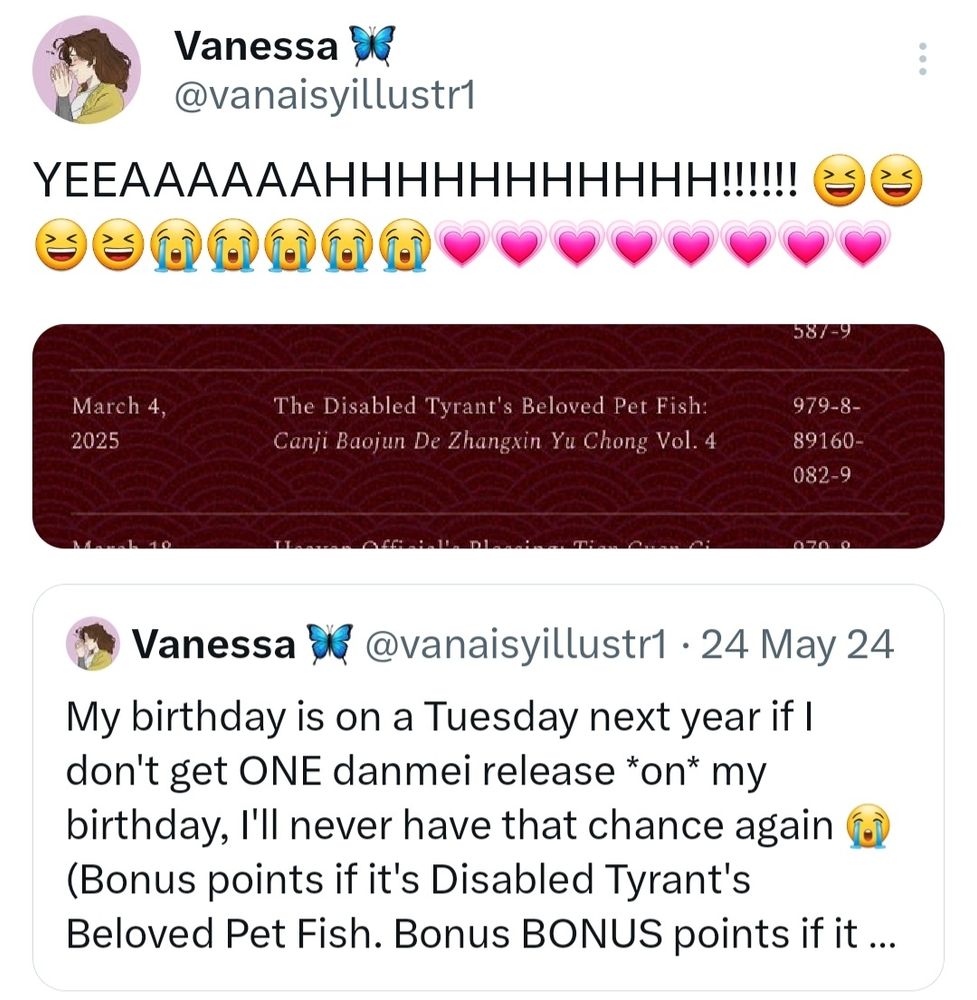Open the dark red release schedule image

click(488, 436)
